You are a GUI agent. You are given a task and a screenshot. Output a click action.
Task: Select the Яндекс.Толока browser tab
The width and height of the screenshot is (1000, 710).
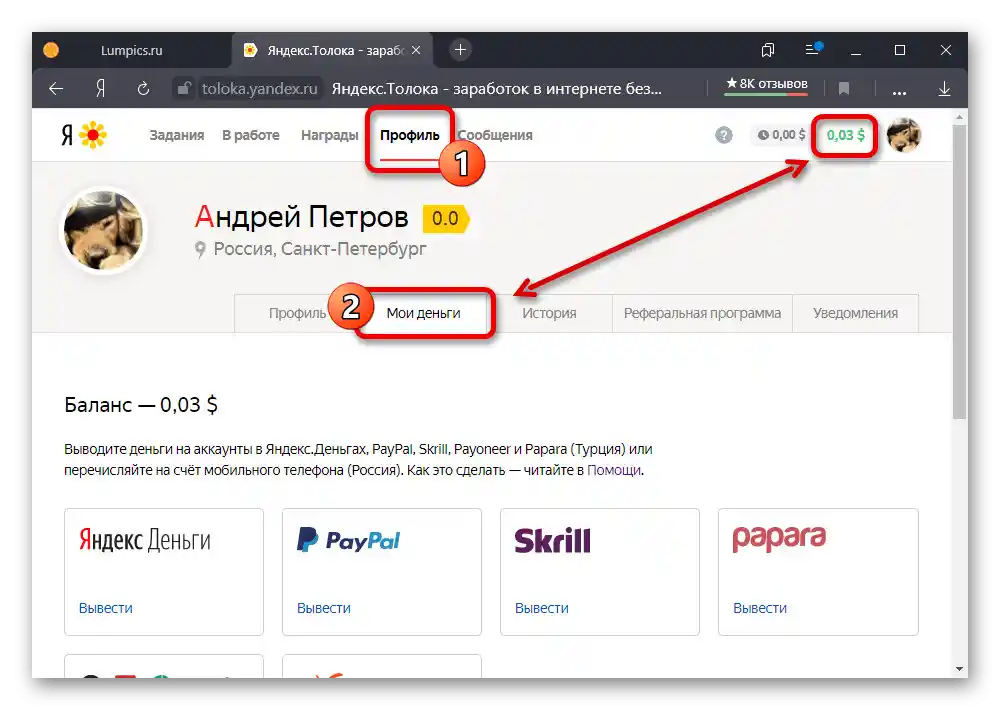(332, 50)
